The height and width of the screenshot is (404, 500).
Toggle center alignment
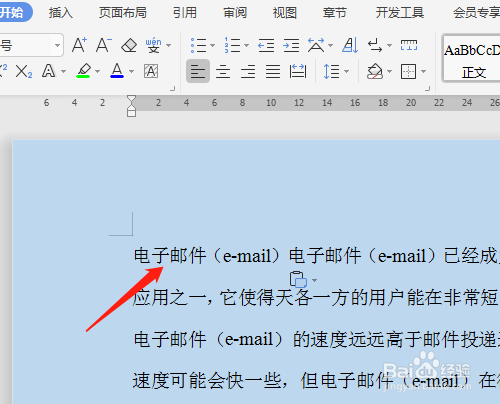(223, 71)
